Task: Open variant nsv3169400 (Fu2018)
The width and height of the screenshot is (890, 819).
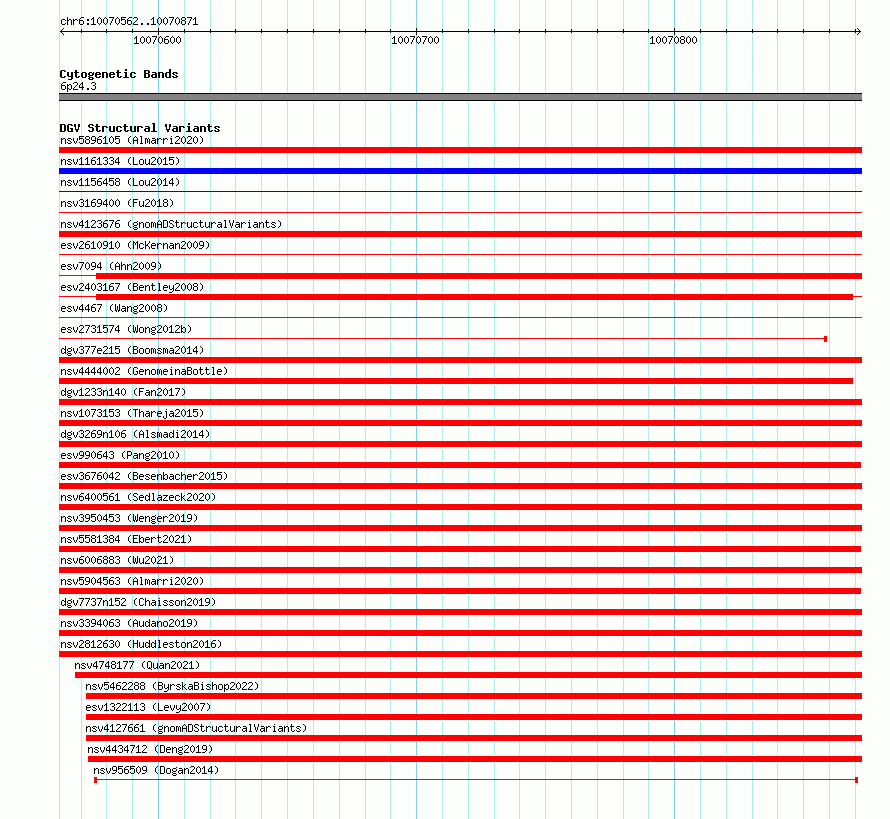Action: 117,203
